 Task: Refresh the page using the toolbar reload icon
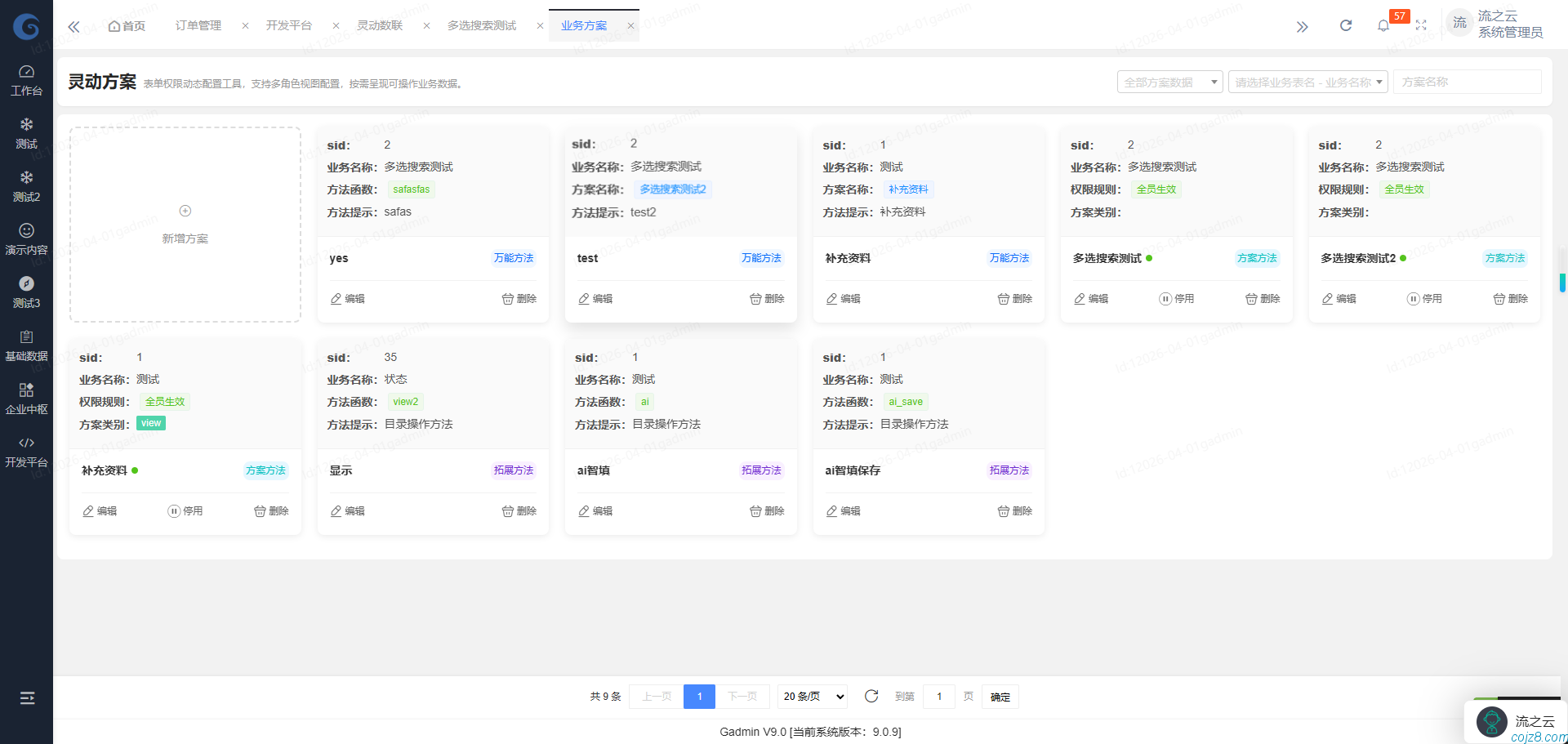1345,25
